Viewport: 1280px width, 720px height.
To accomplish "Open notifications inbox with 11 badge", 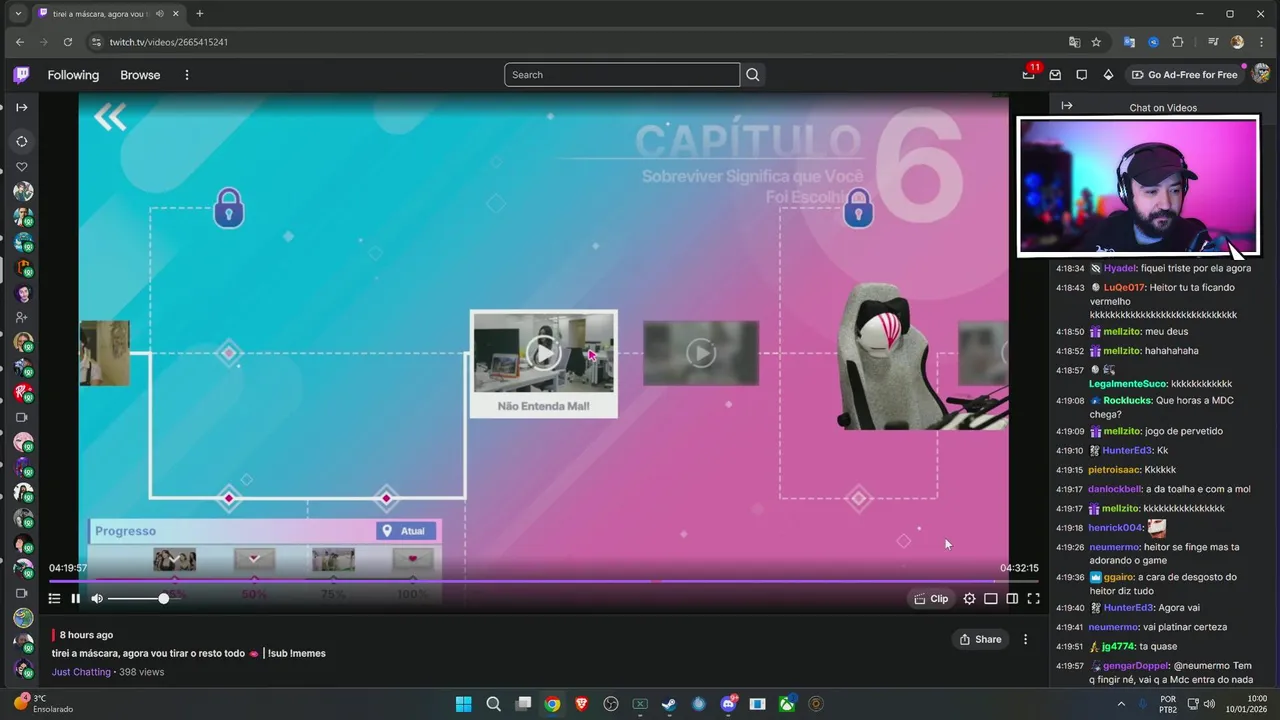I will pos(1029,74).
